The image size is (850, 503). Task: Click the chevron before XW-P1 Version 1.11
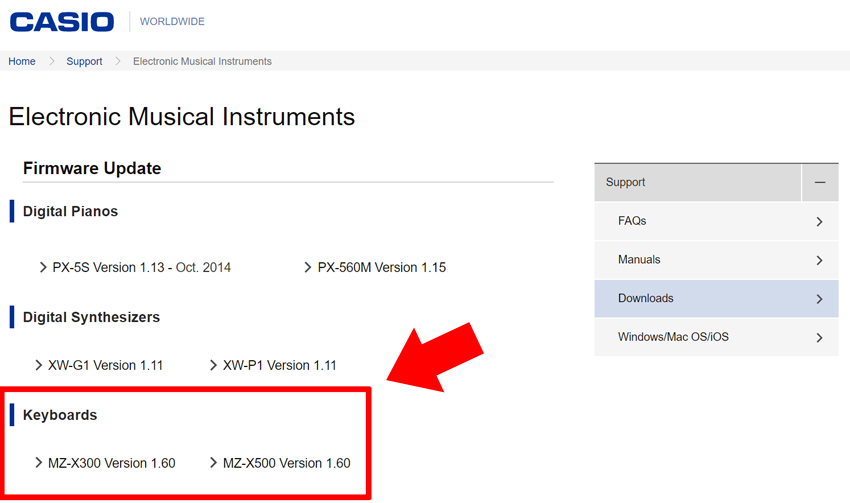coord(213,365)
